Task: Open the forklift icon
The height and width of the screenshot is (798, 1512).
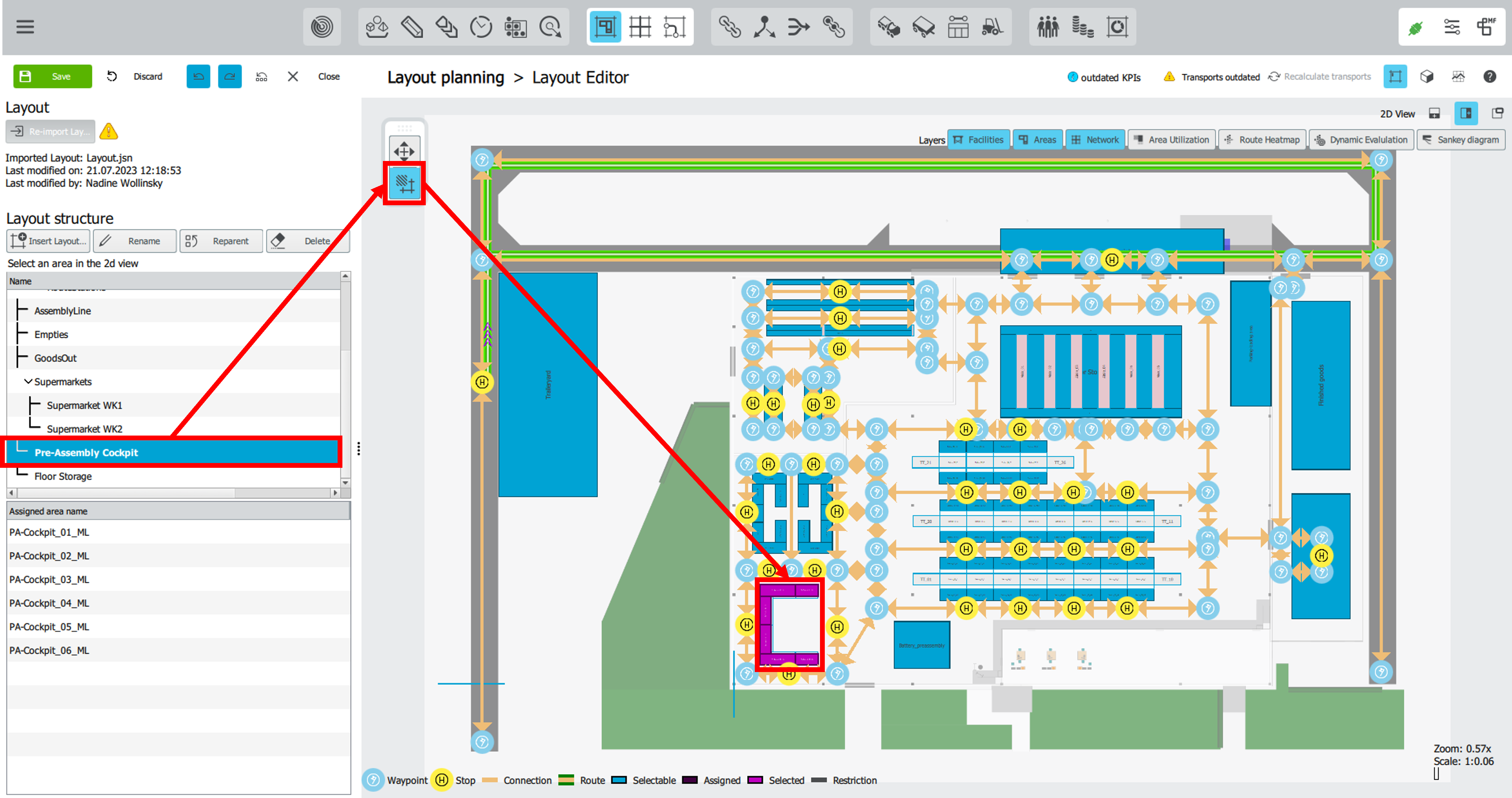Action: [x=993, y=27]
